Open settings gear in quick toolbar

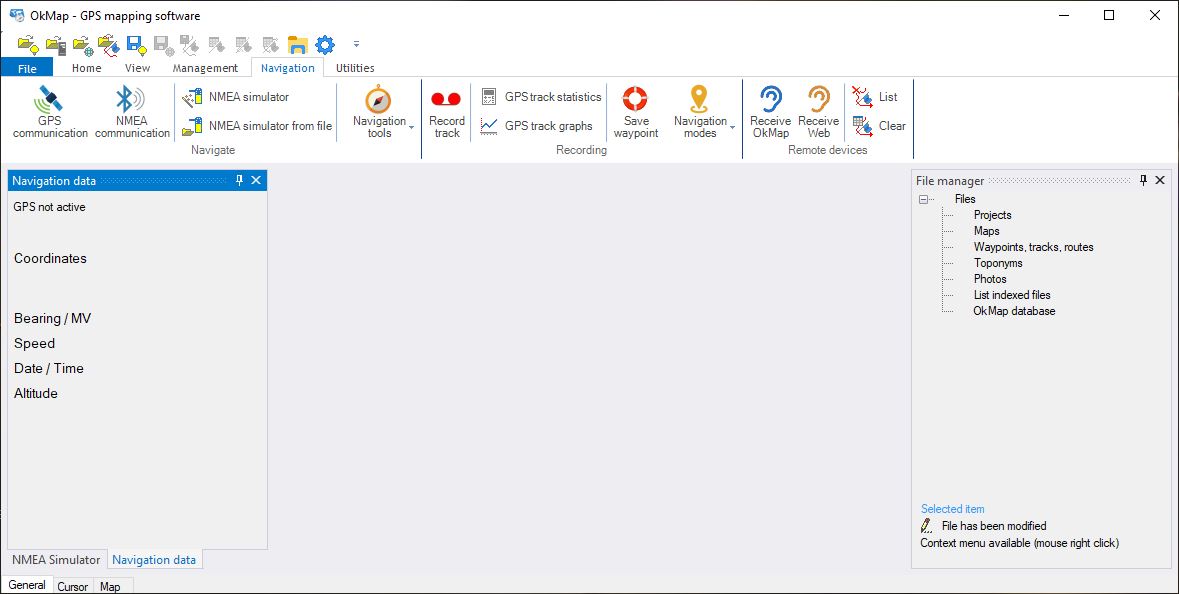click(x=325, y=45)
